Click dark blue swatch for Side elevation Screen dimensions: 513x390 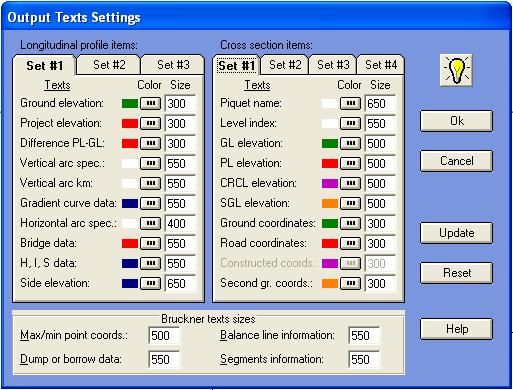coord(130,284)
